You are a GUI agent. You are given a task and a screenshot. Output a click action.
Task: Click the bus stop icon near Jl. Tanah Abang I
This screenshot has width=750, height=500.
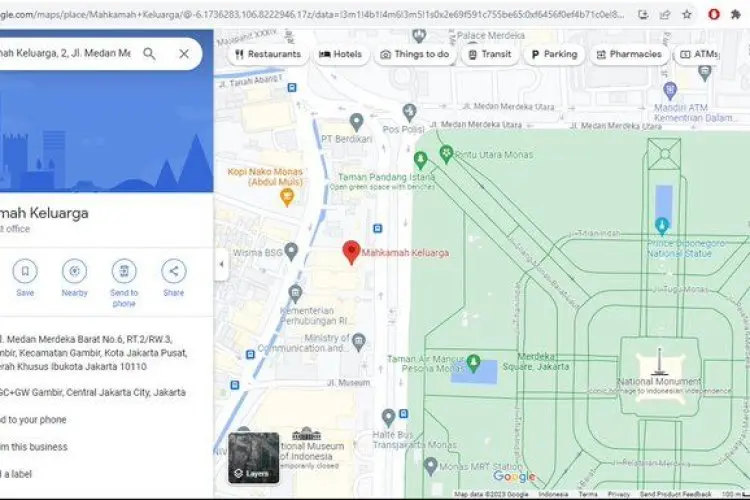tap(292, 88)
